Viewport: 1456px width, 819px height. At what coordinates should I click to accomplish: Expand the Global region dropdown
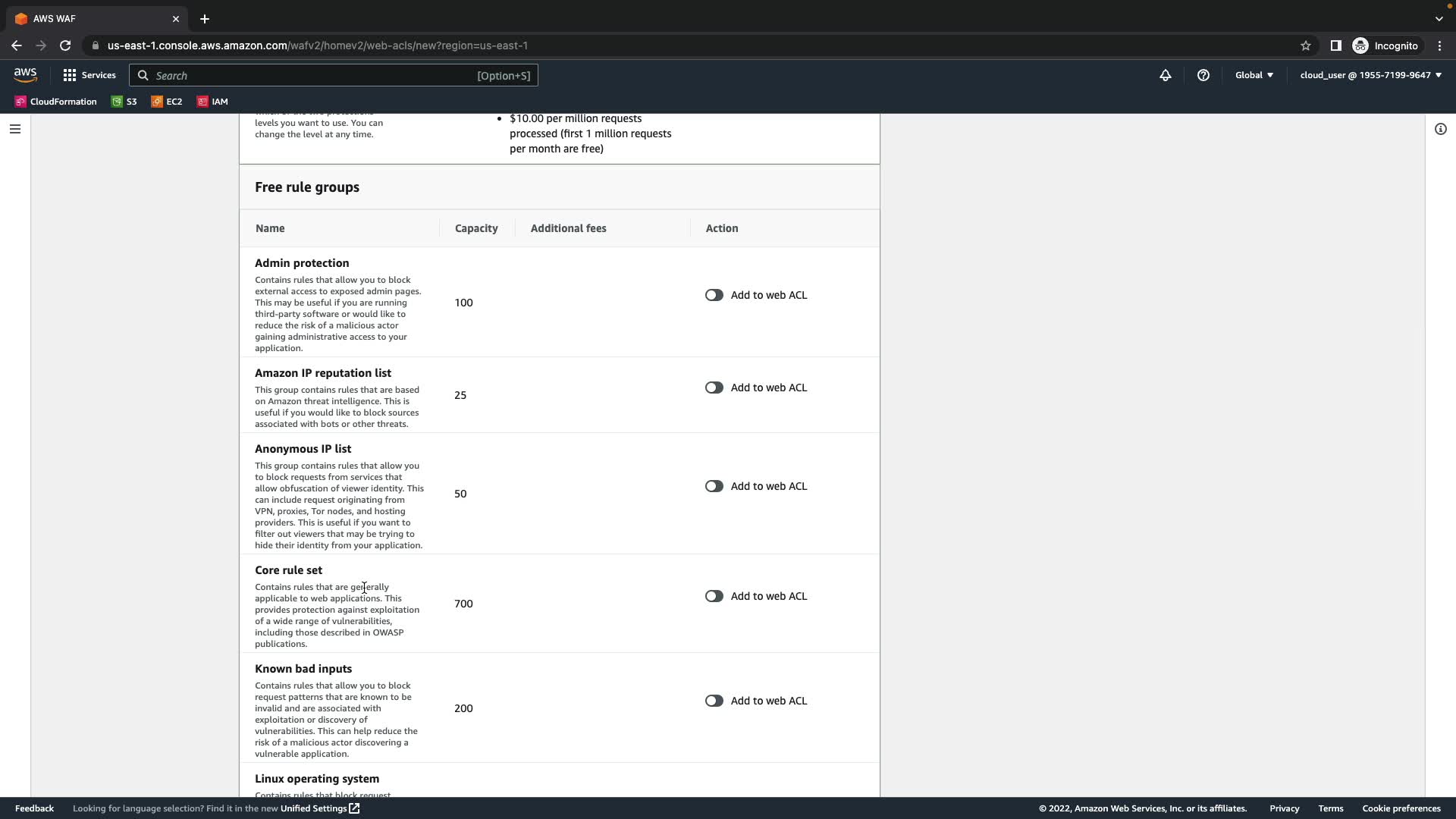point(1254,75)
